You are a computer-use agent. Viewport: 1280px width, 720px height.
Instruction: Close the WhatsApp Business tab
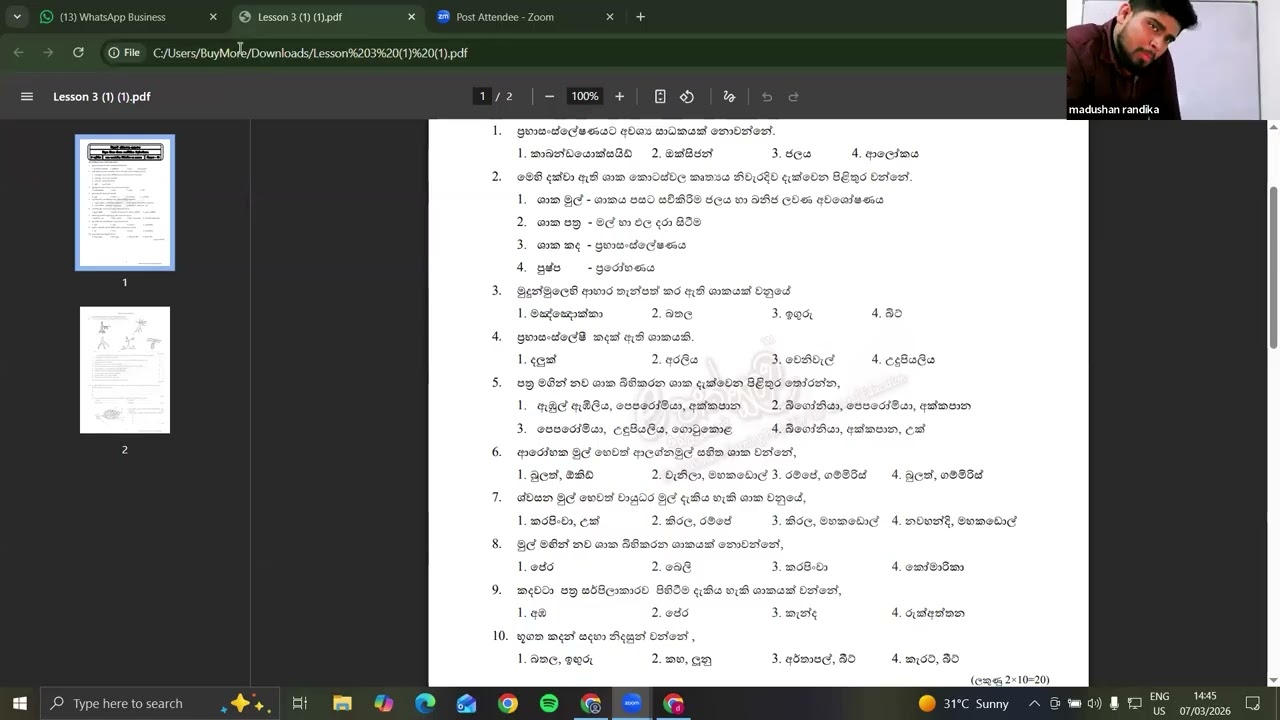point(213,17)
